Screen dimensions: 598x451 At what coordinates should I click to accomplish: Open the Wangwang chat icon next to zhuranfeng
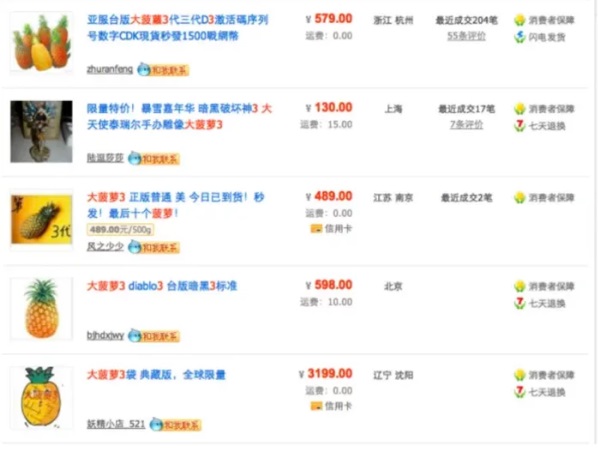tap(163, 70)
